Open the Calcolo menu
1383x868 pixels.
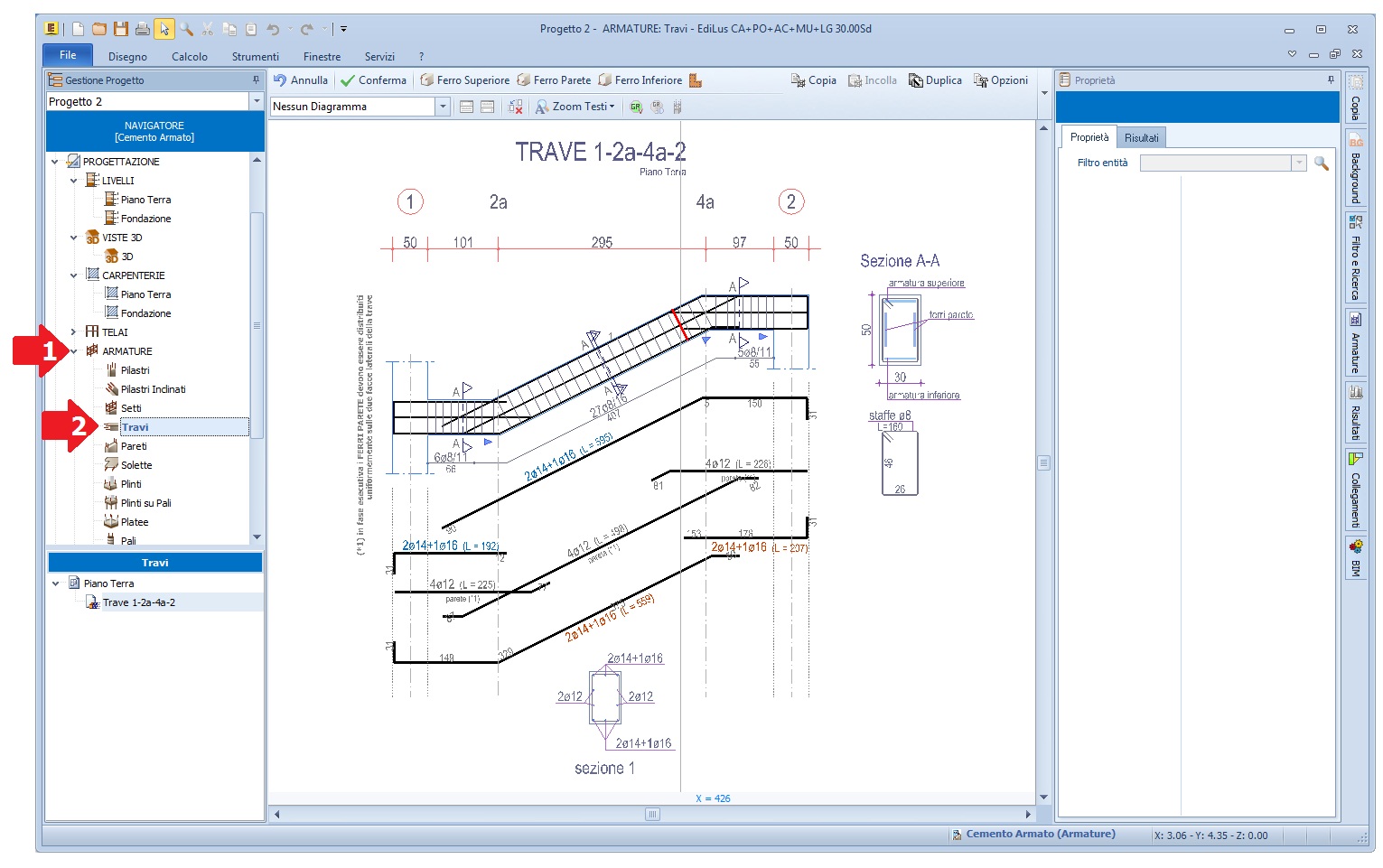click(189, 56)
